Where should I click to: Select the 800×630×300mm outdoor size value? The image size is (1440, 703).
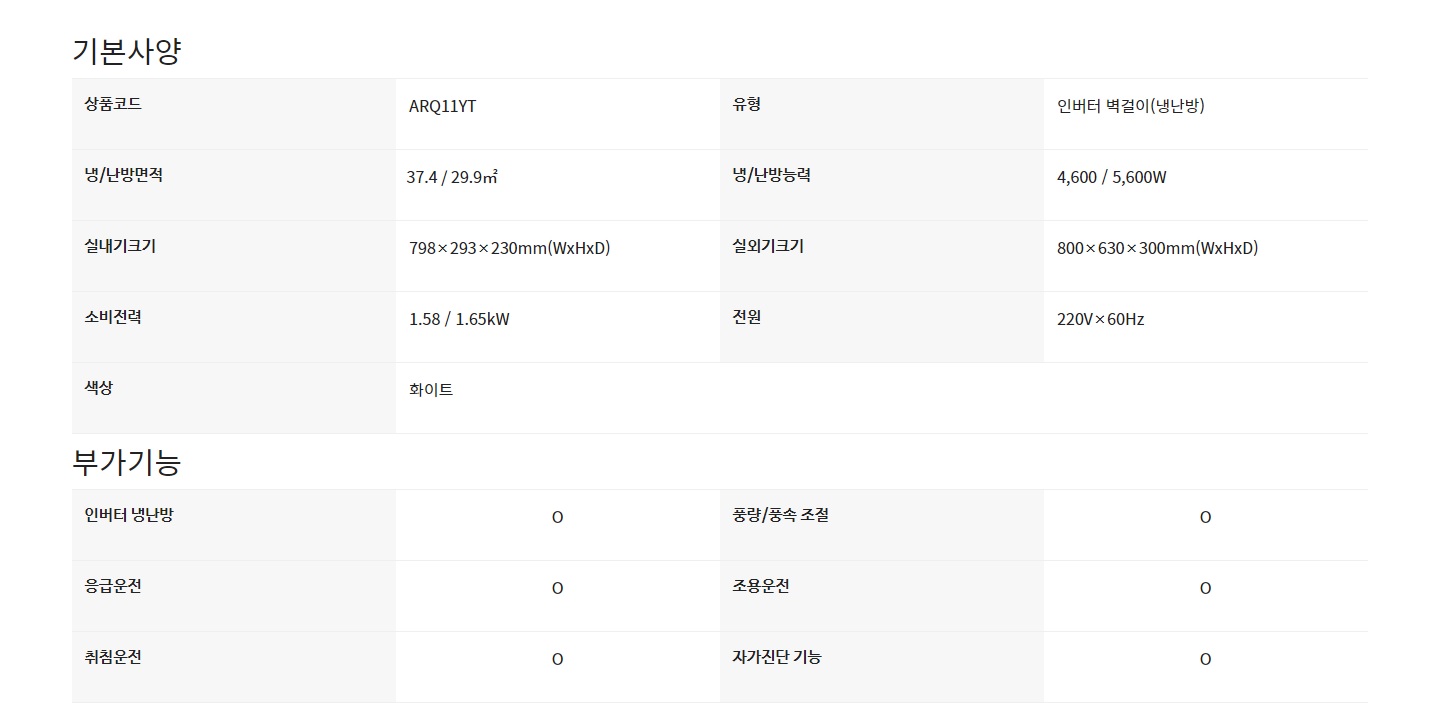coord(1157,248)
